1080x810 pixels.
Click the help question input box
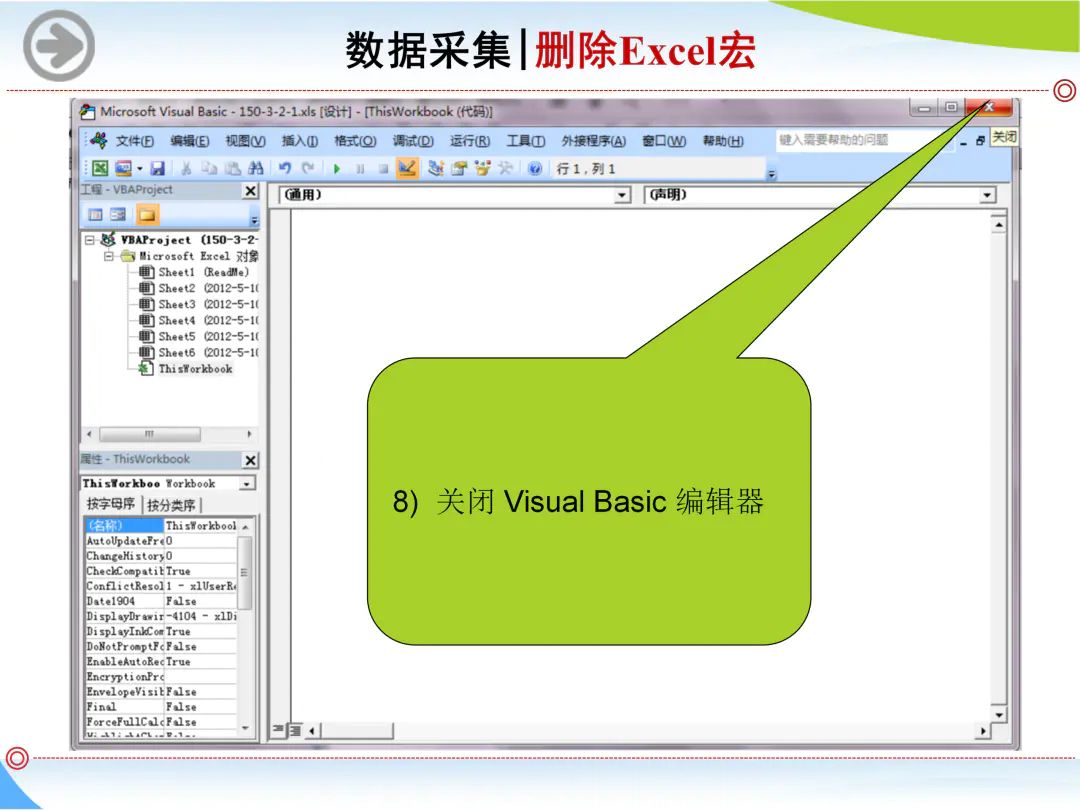864,141
